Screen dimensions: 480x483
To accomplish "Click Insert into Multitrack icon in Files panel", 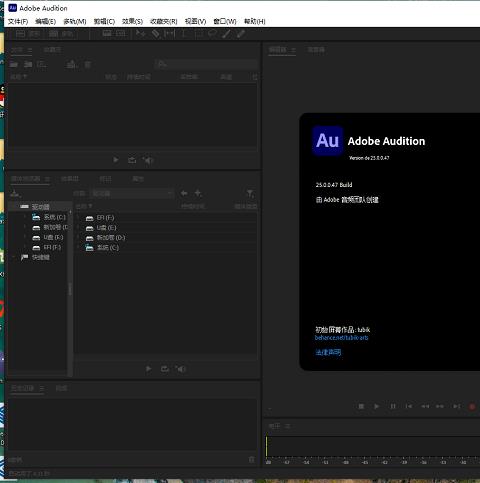I will pyautogui.click(x=72, y=64).
